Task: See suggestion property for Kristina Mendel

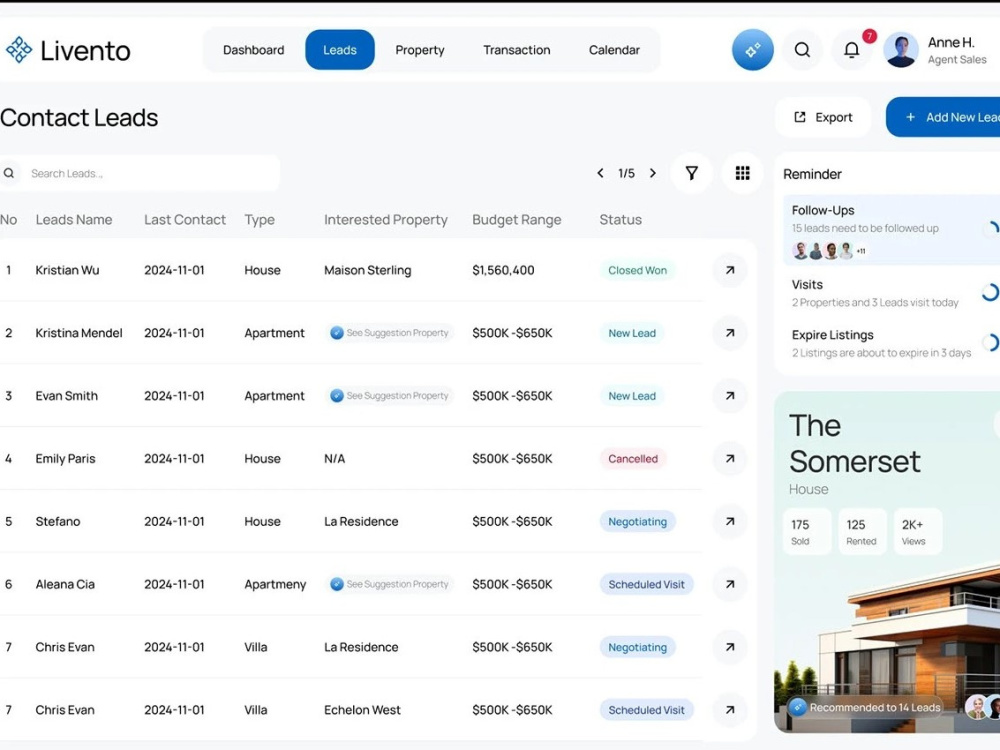Action: coord(390,333)
